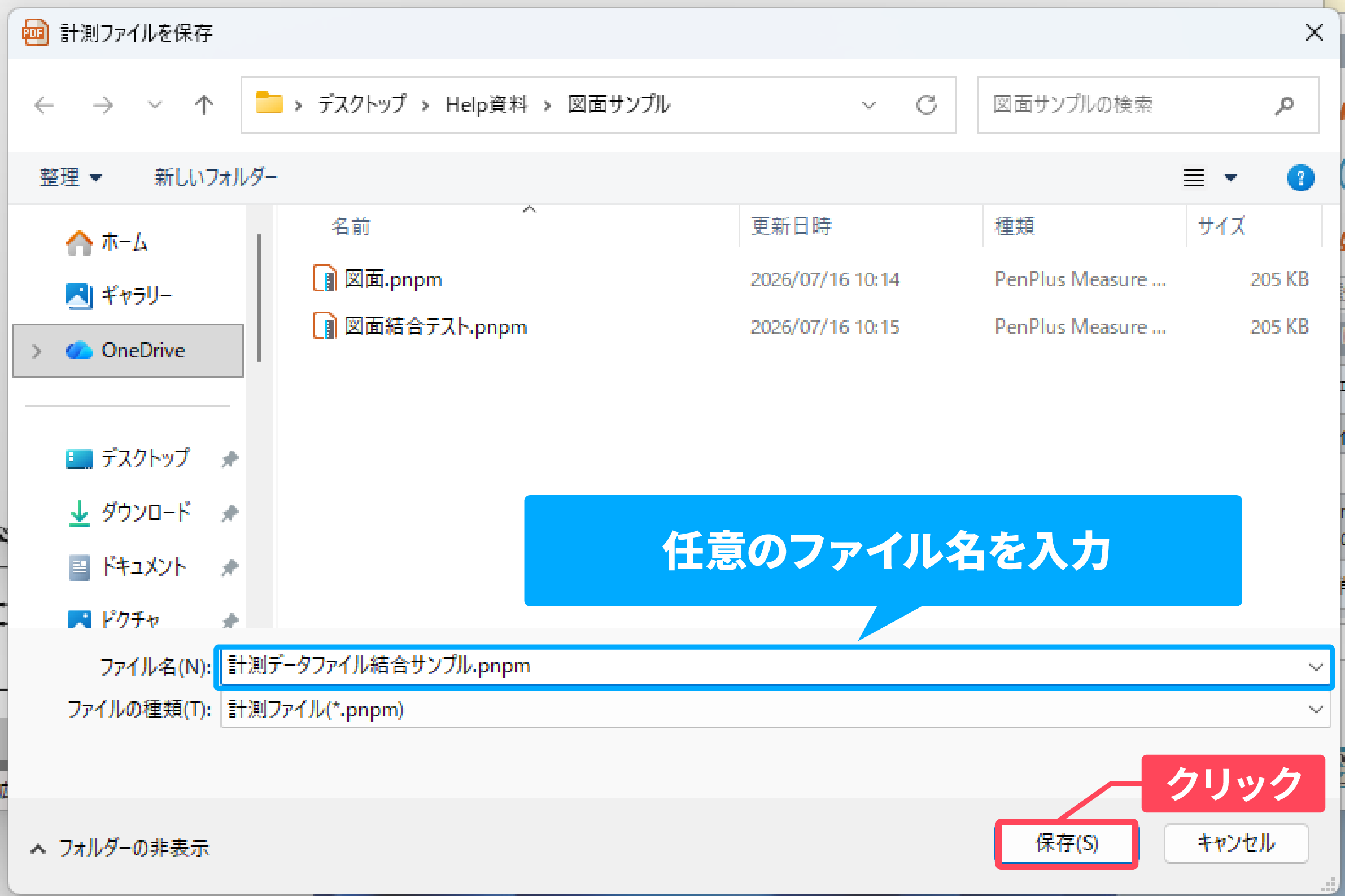Viewport: 1345px width, 896px height.
Task: Click the folder icon in address bar
Action: pyautogui.click(x=269, y=104)
